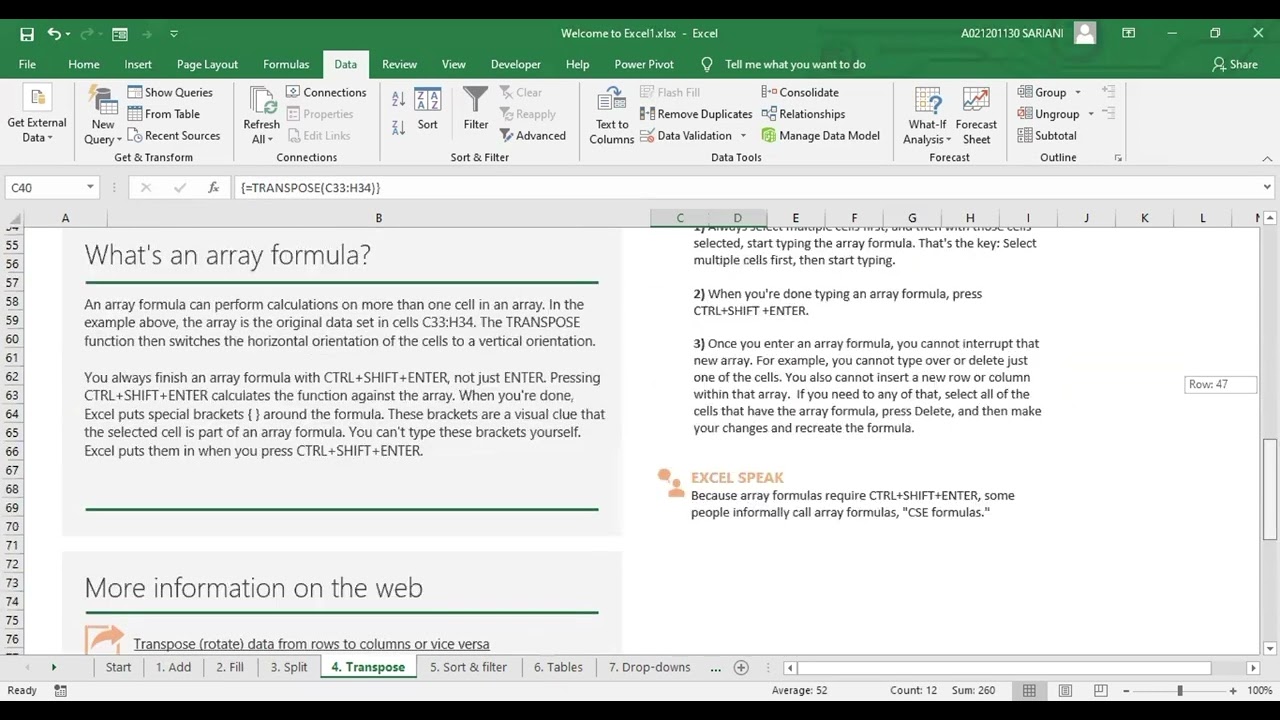Image resolution: width=1280 pixels, height=720 pixels.
Task: Click the Insert Function fx icon
Action: [x=213, y=188]
